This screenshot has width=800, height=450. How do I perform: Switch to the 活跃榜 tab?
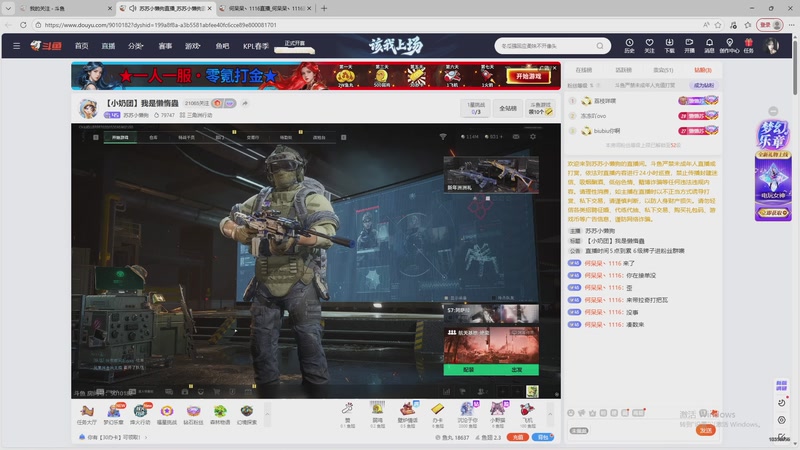click(623, 70)
